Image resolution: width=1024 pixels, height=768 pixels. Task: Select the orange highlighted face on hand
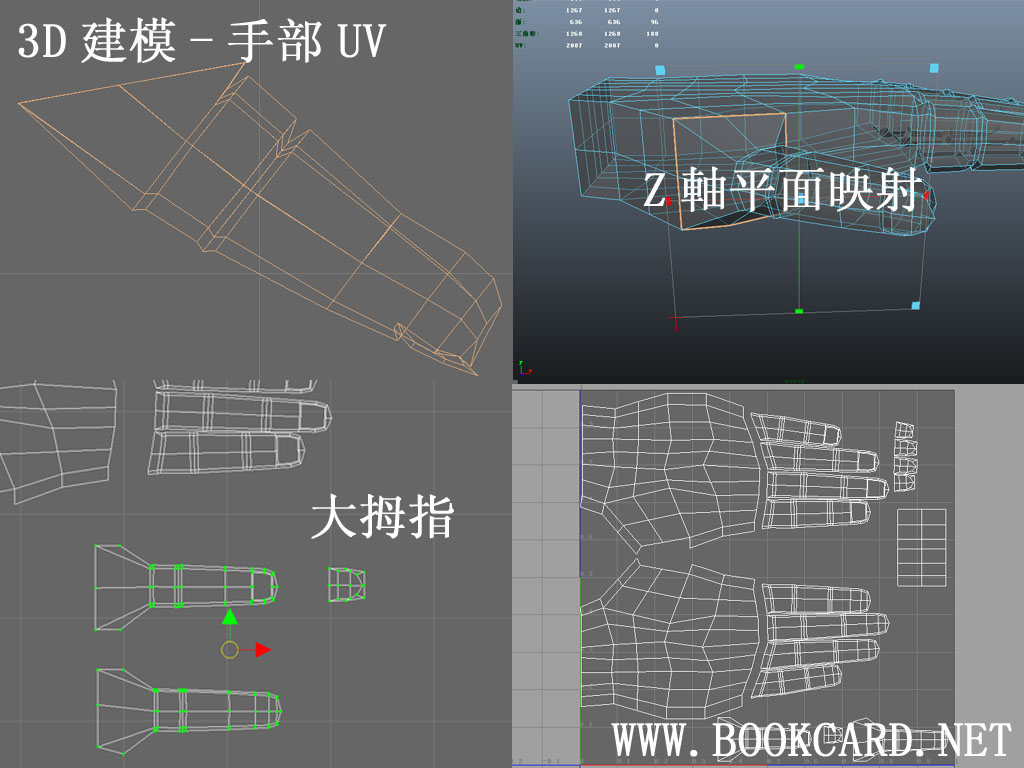click(x=730, y=170)
